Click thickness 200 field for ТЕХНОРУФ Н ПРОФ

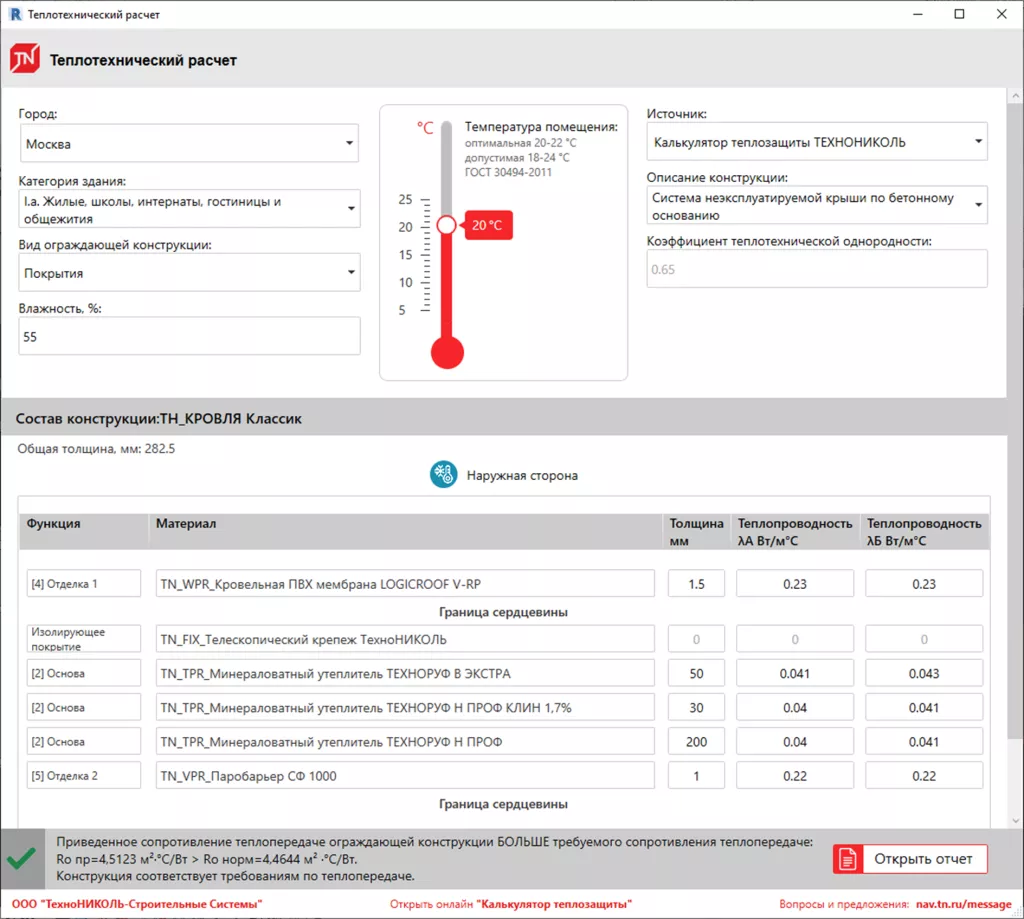pyautogui.click(x=696, y=742)
